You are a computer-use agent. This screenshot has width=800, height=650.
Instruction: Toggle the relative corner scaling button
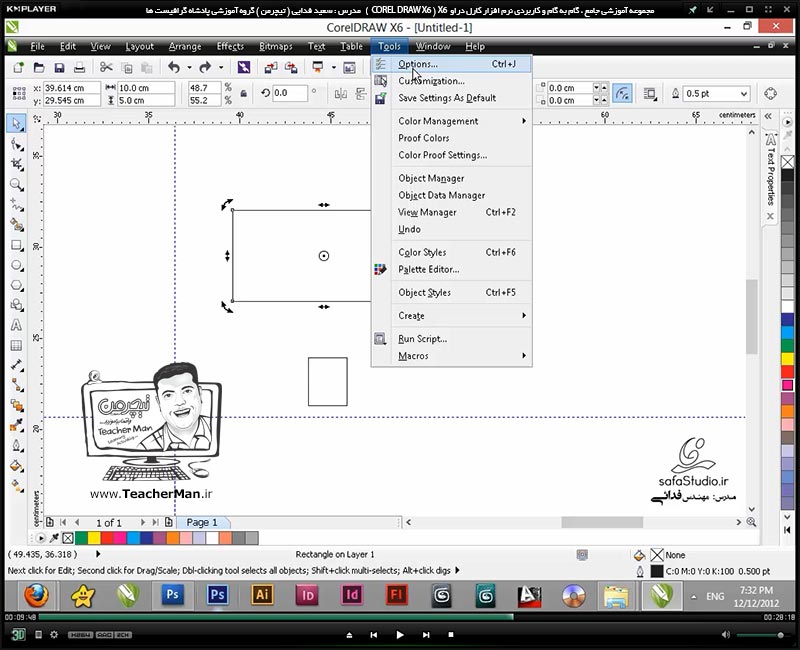coord(622,93)
